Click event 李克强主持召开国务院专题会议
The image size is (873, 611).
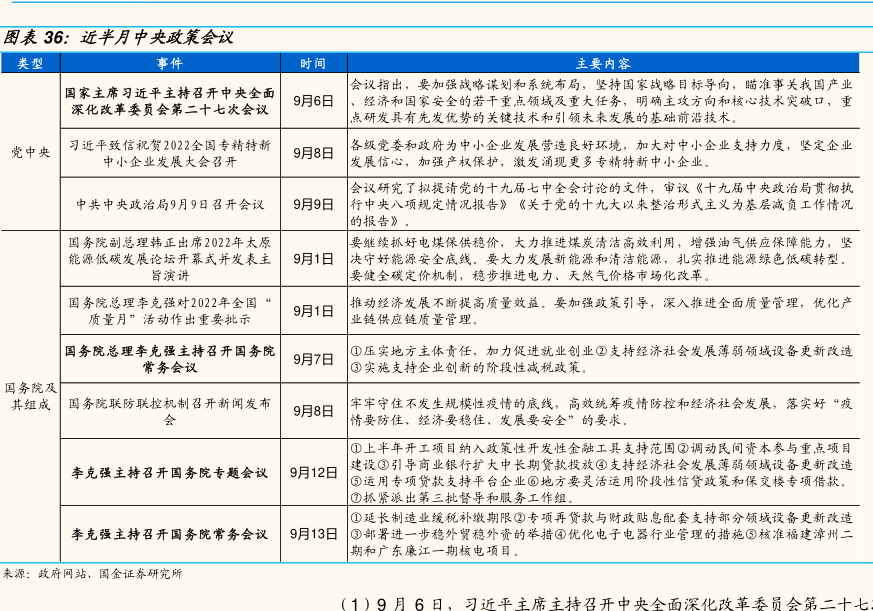click(x=170, y=473)
